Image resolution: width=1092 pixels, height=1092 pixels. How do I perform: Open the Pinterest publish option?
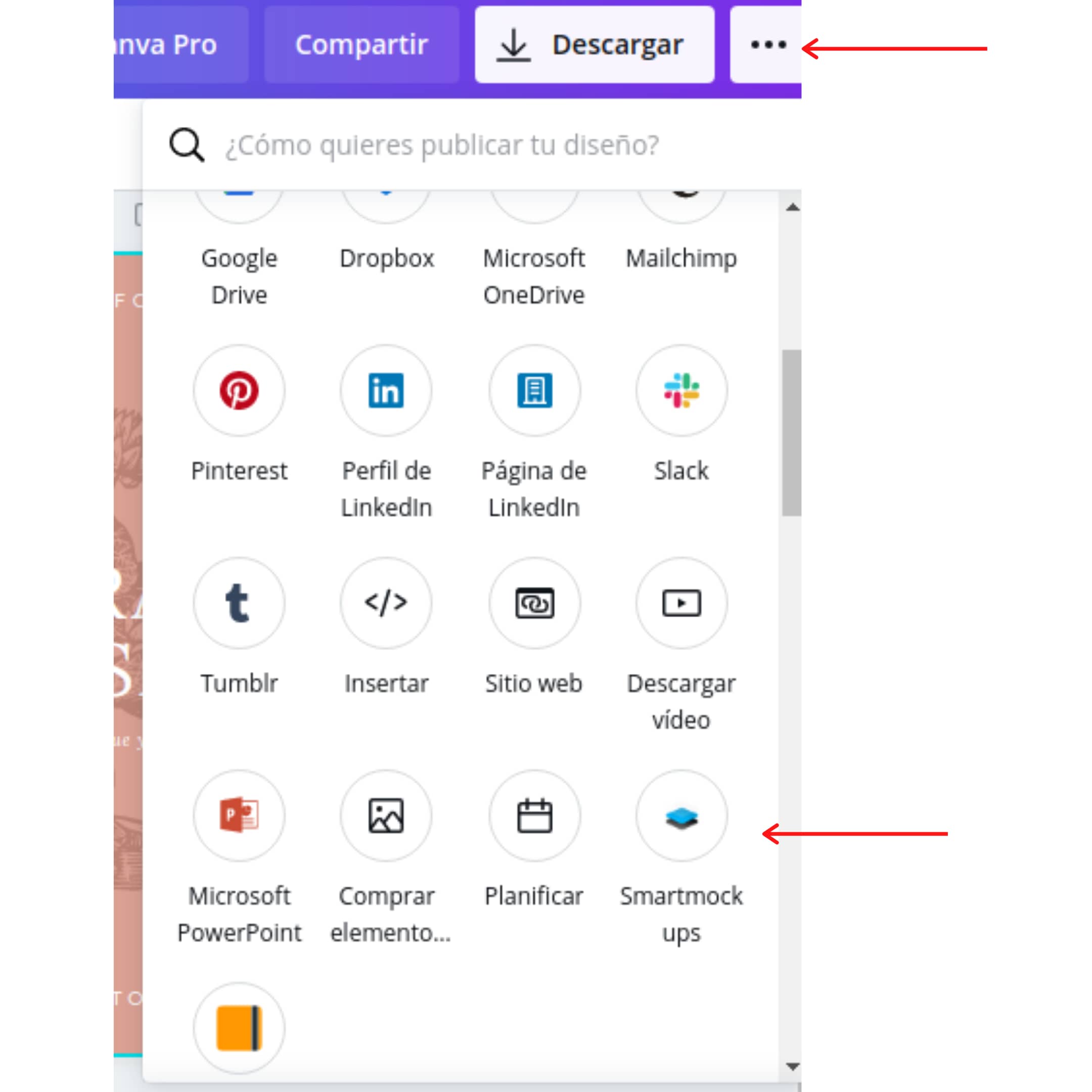(239, 391)
